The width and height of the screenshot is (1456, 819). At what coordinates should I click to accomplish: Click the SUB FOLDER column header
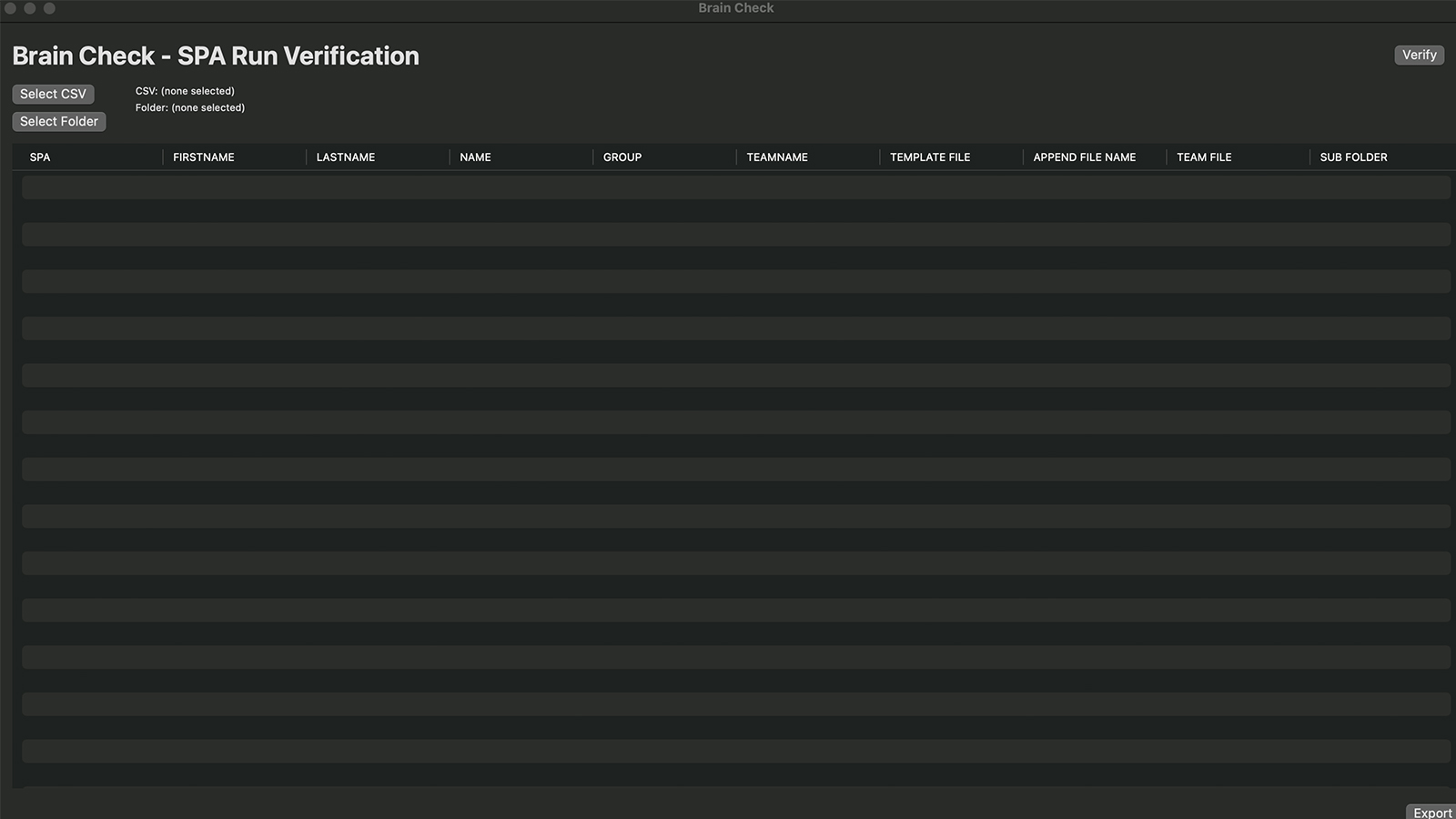coord(1353,157)
